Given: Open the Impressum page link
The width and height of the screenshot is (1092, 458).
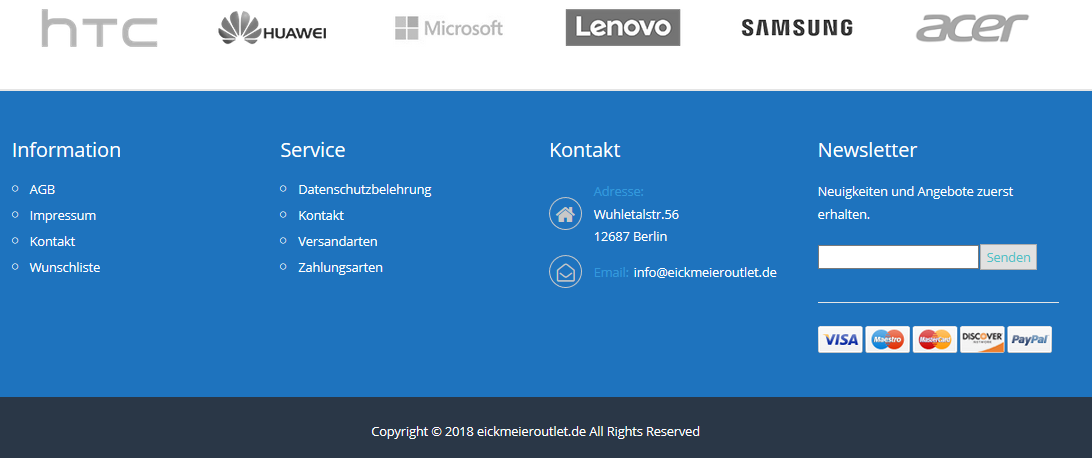Looking at the screenshot, I should [x=63, y=216].
